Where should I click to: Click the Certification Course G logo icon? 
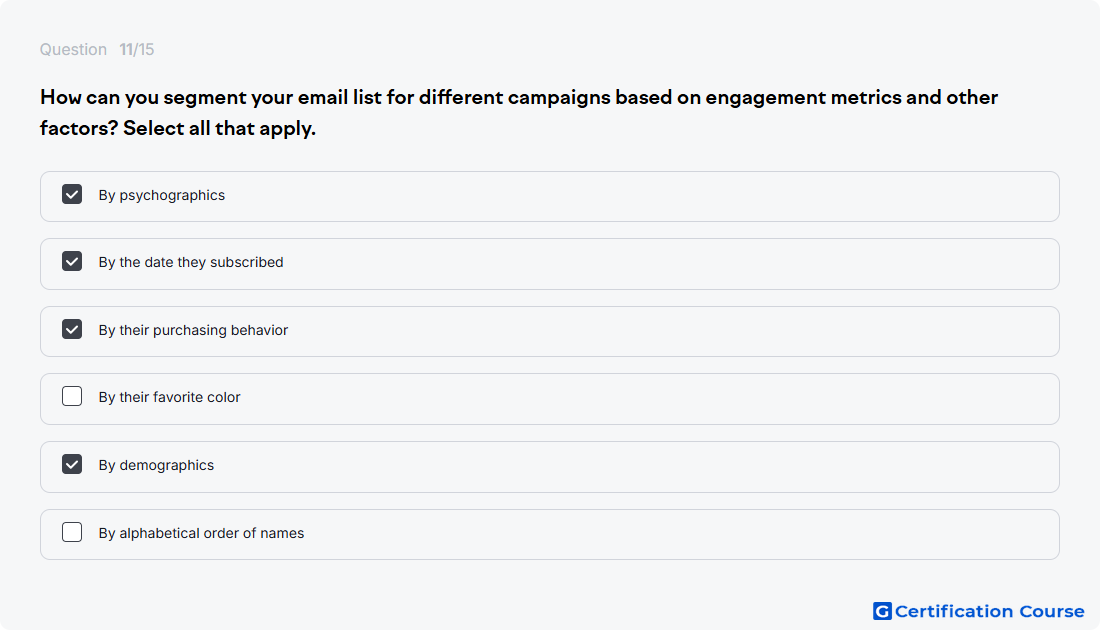click(882, 611)
